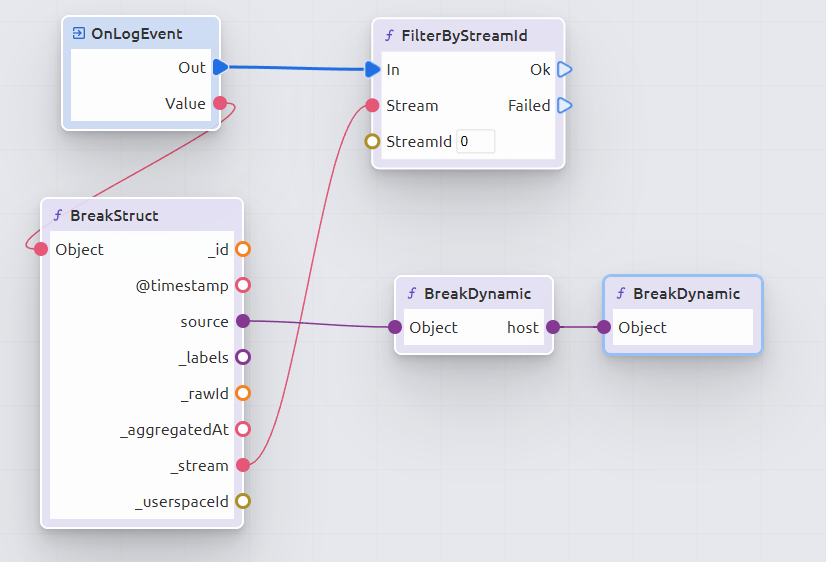Select the BreakStruct node title
The image size is (826, 562).
pyautogui.click(x=115, y=215)
